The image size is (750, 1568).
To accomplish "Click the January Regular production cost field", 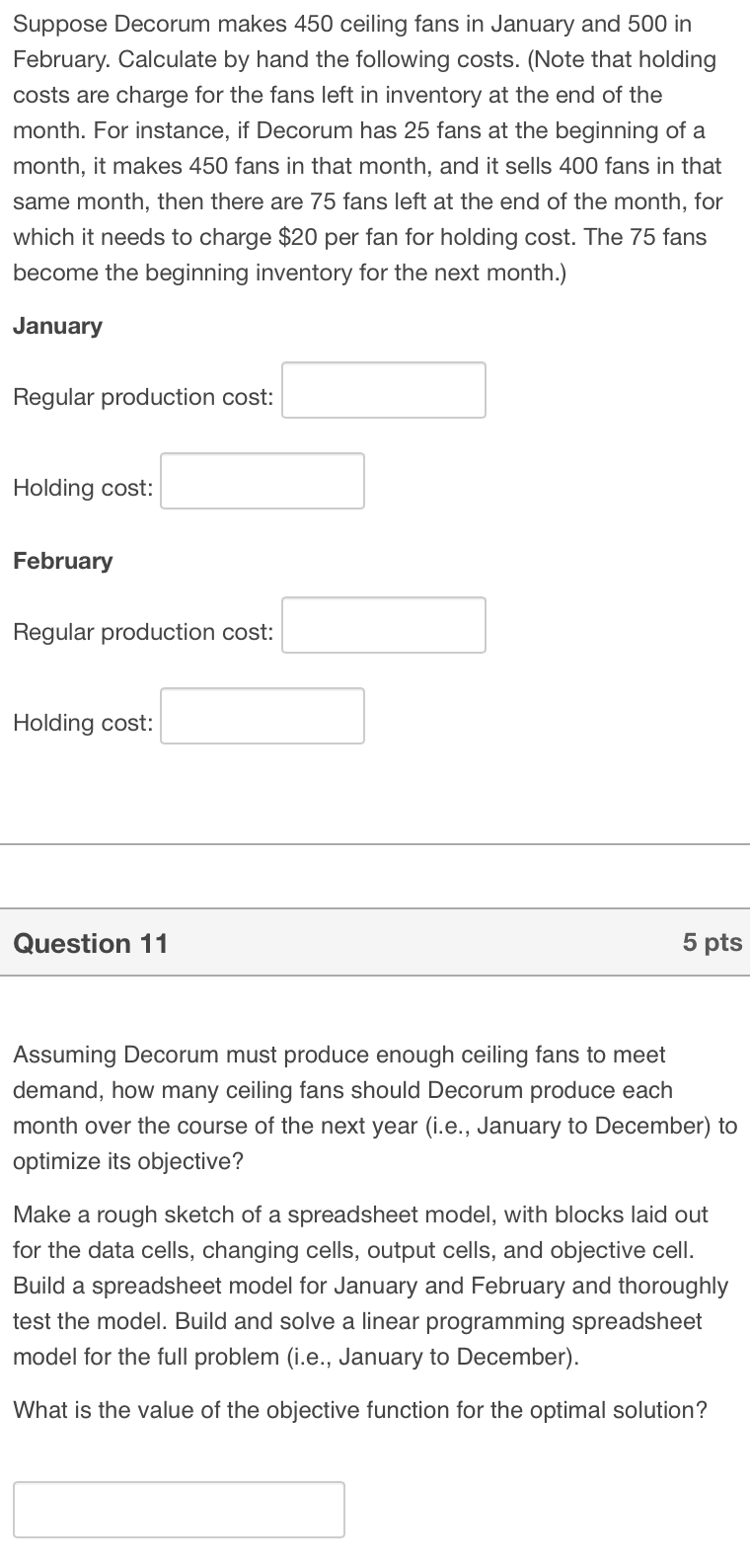I will (x=383, y=390).
